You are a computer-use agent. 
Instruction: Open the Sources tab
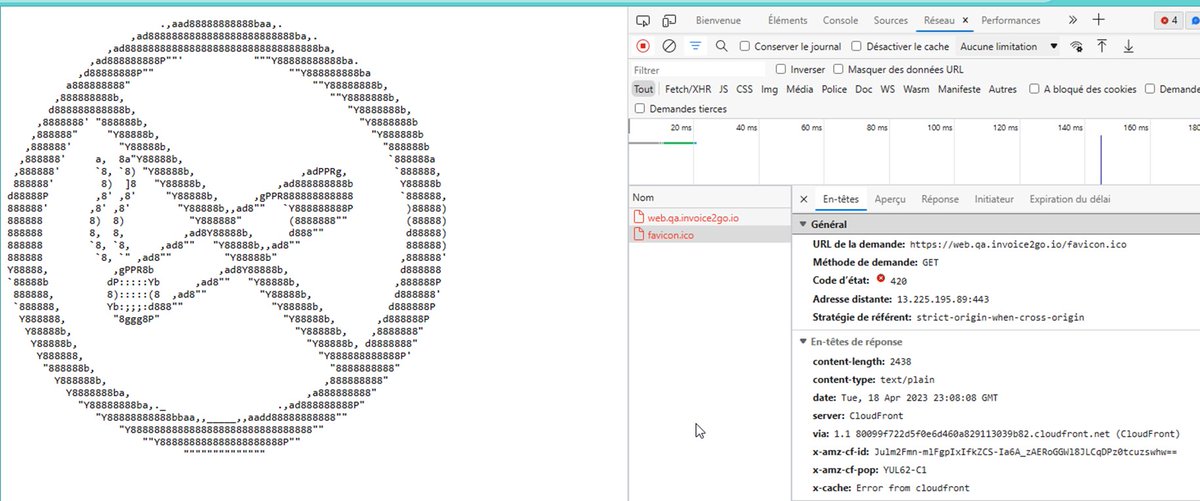pyautogui.click(x=891, y=20)
